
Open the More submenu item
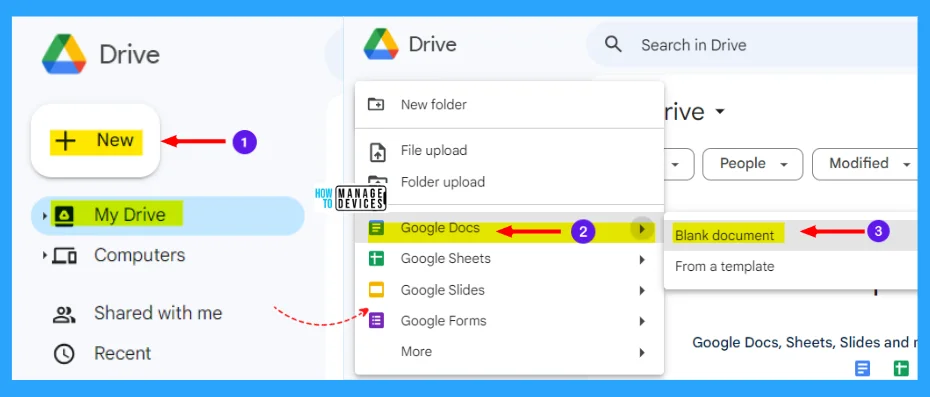pyautogui.click(x=509, y=352)
